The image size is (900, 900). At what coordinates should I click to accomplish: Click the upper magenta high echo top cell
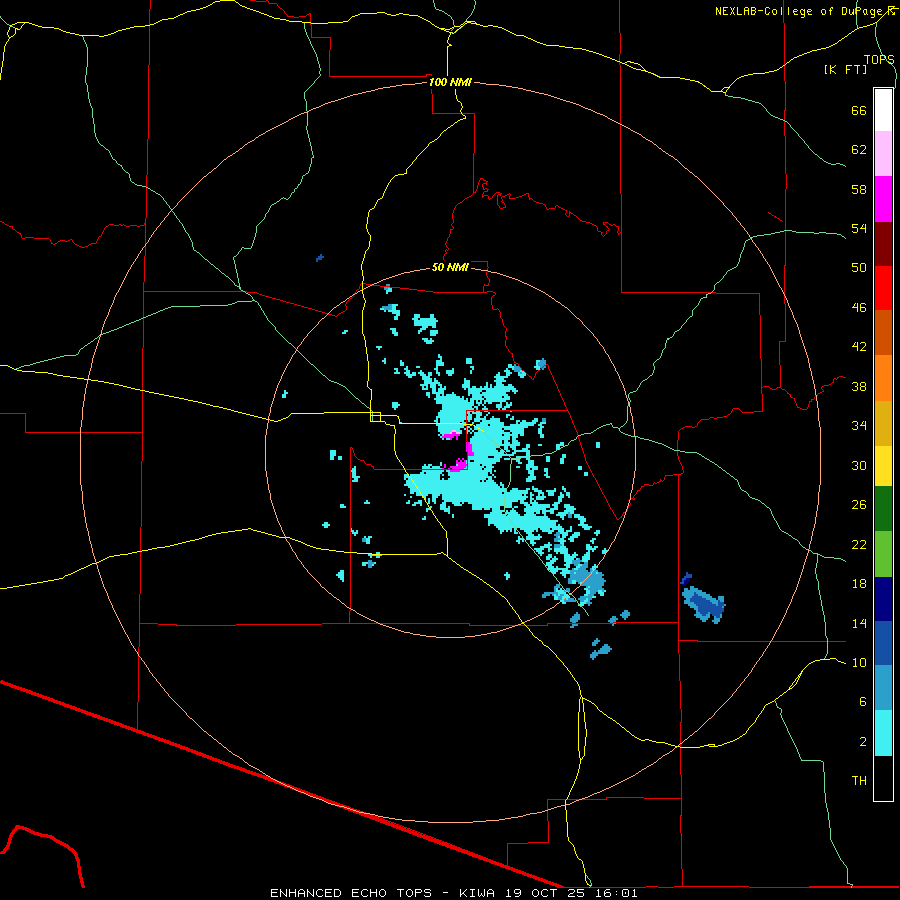click(451, 435)
